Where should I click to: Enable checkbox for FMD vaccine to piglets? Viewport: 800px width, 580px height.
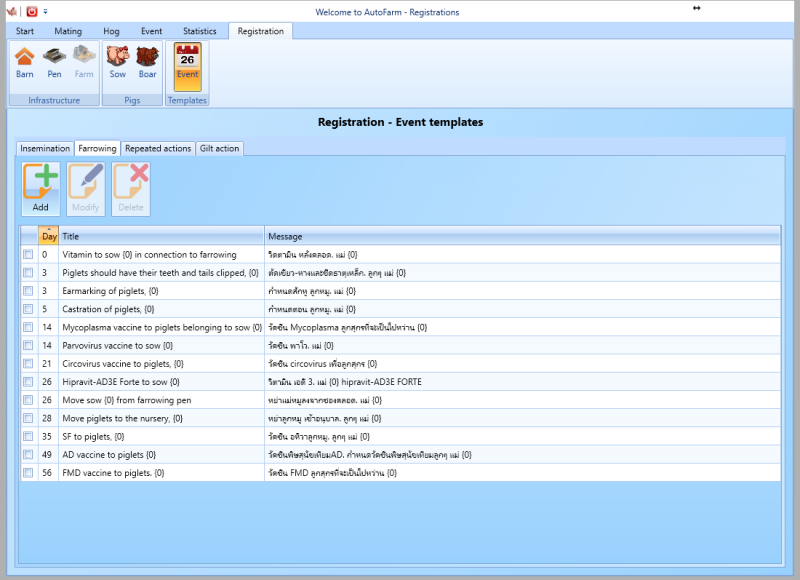(28, 472)
